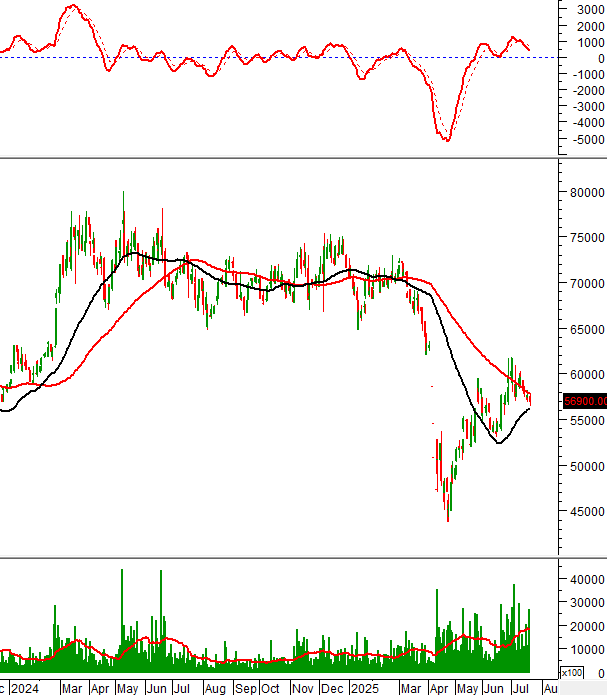
Task: Click the 70000 price axis label
Action: coord(587,284)
